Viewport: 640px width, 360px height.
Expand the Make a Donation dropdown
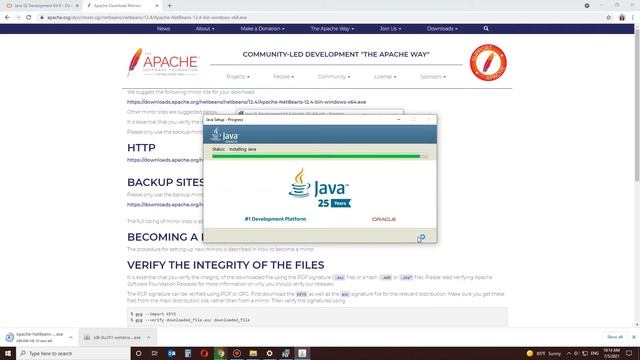coord(262,29)
